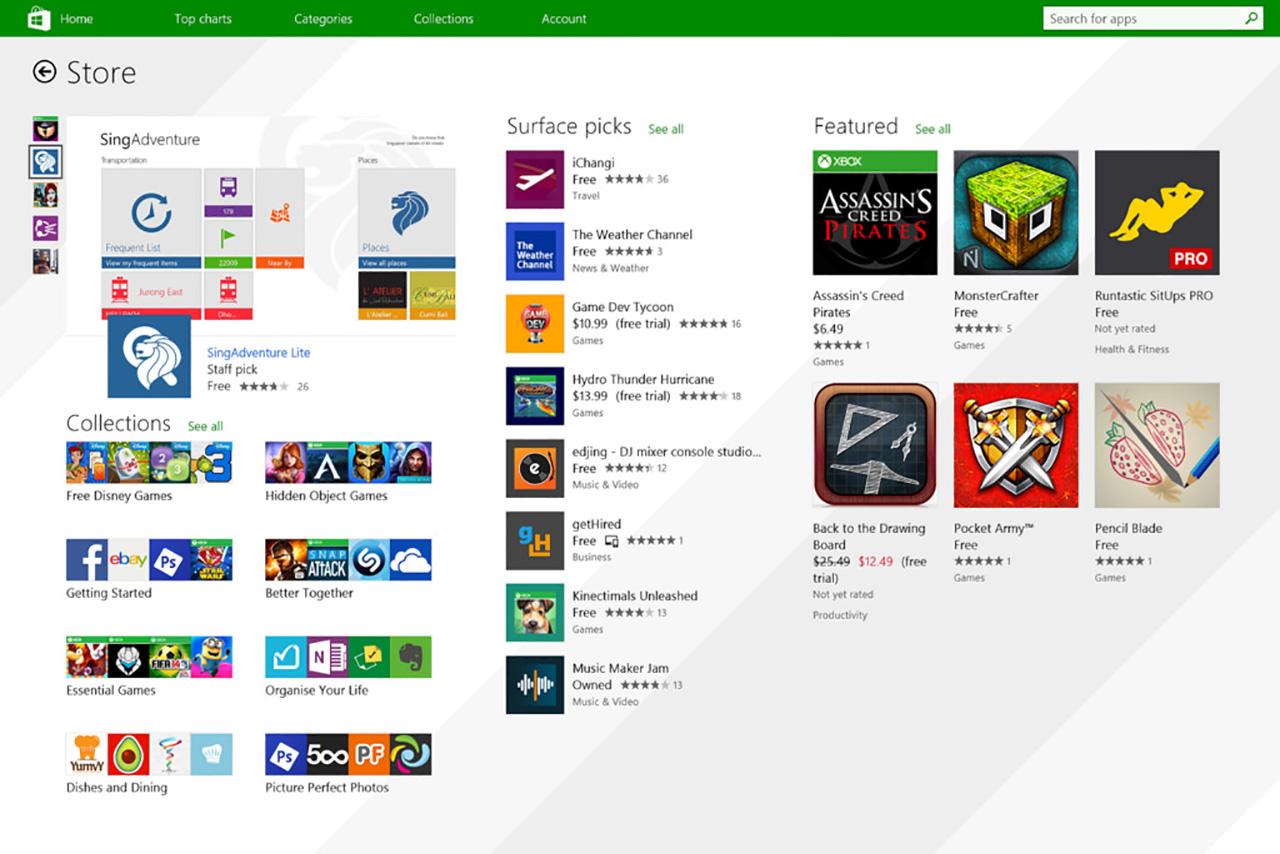Open the Hydro Thunder Hurricane icon

pyautogui.click(x=535, y=396)
